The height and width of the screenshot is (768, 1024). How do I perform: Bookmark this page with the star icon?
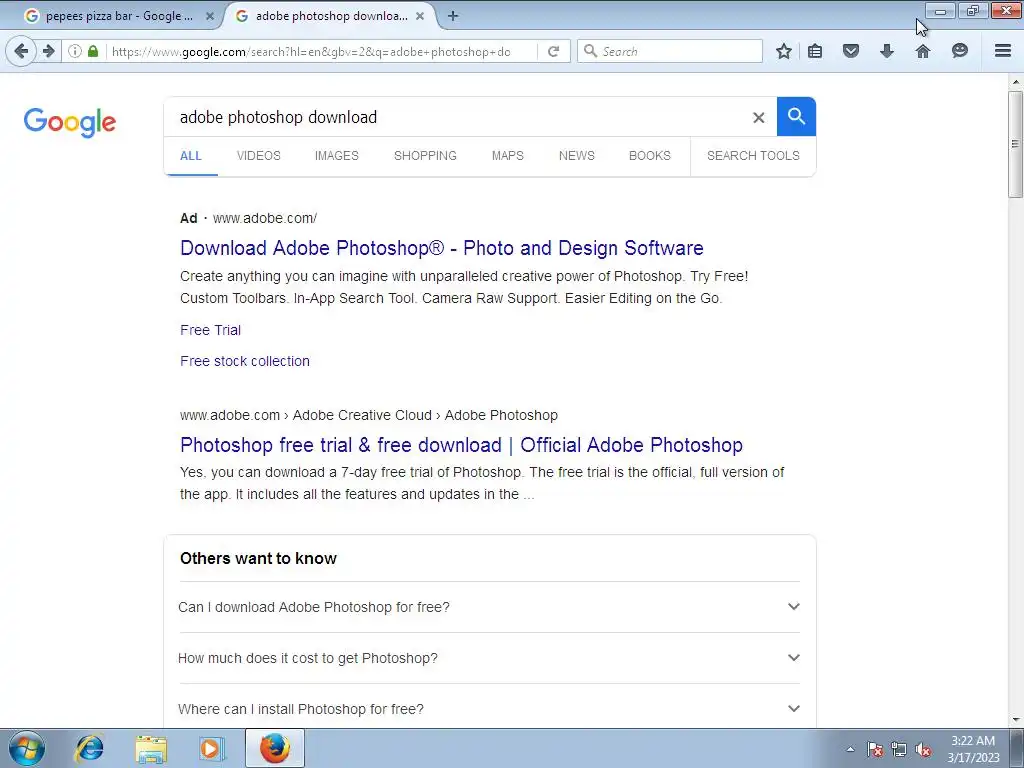point(784,51)
